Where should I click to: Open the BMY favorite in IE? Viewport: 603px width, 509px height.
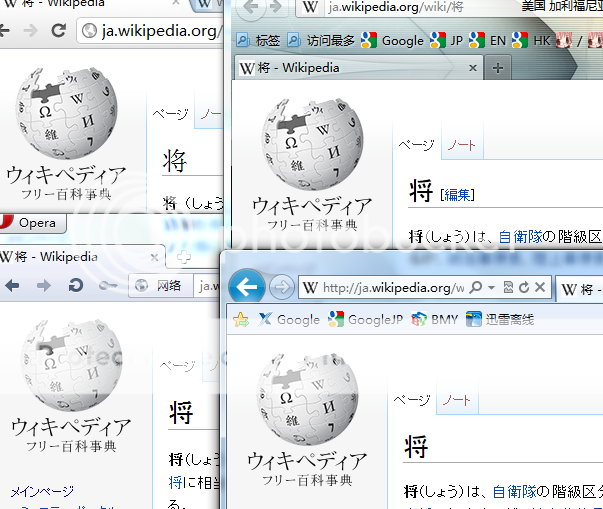pyautogui.click(x=435, y=319)
